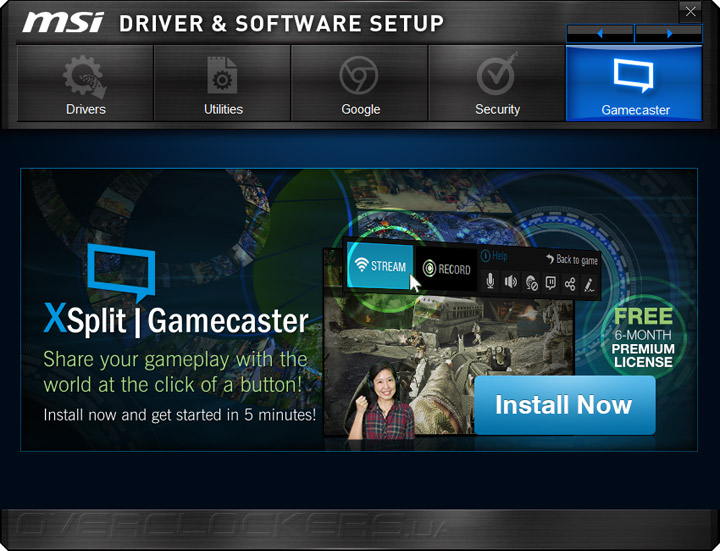Go to the Security tab

[x=497, y=83]
